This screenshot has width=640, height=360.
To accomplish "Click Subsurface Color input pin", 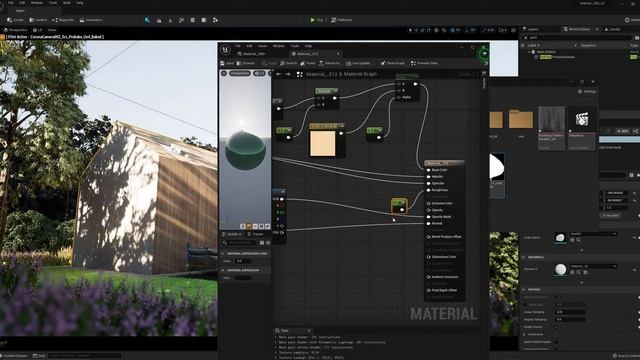I will tap(429, 257).
